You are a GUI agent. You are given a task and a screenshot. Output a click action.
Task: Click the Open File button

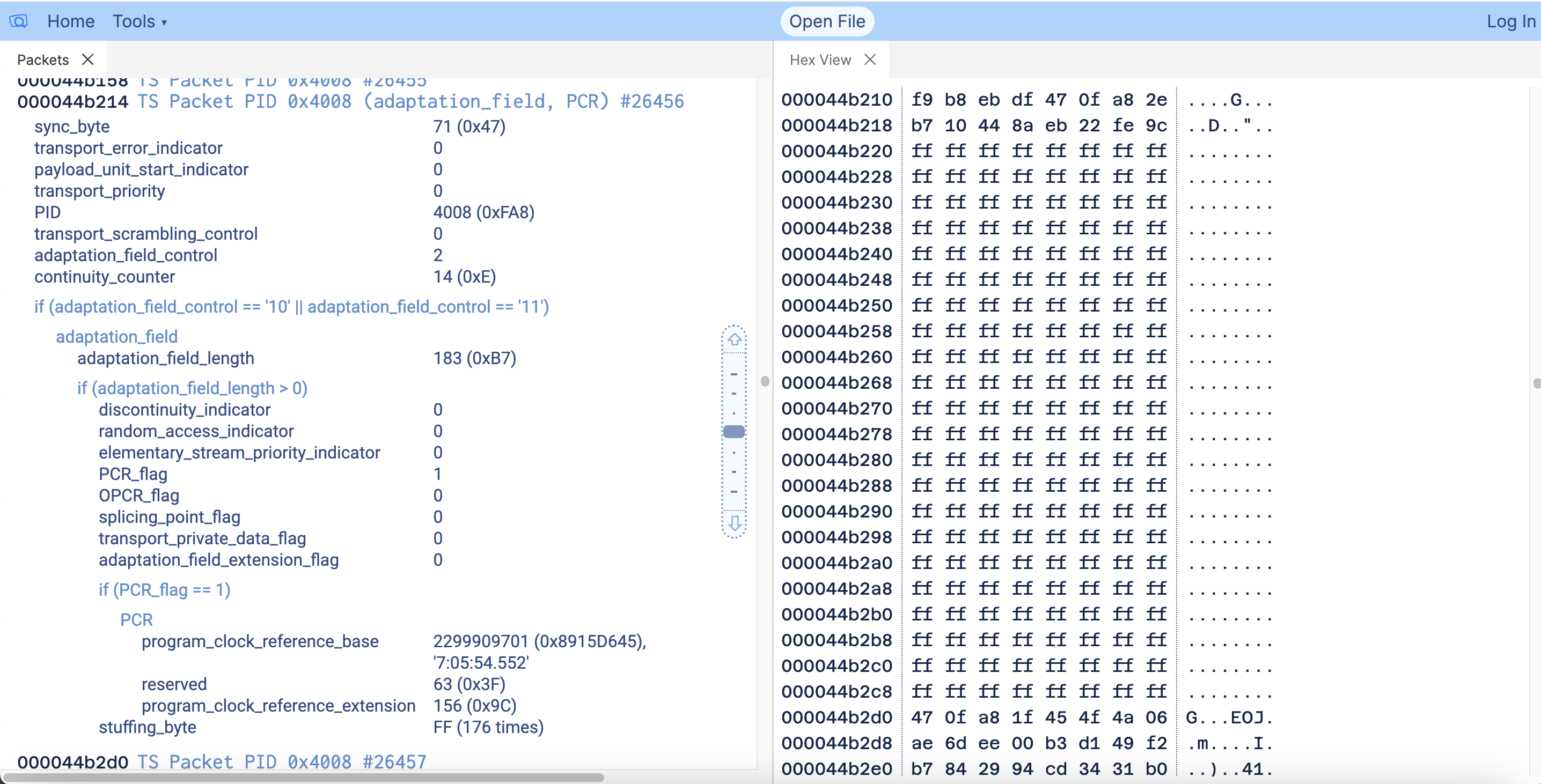pyautogui.click(x=827, y=21)
